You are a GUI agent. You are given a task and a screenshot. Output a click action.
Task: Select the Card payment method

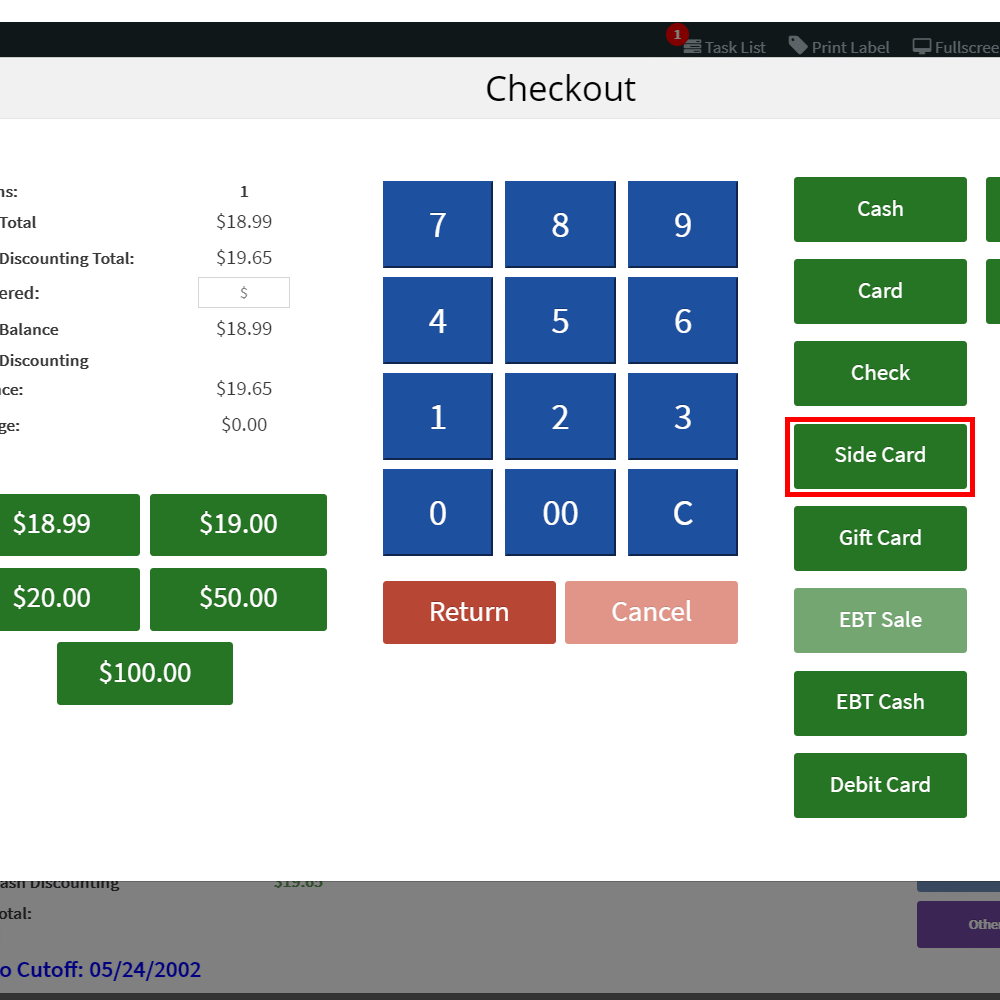(880, 291)
